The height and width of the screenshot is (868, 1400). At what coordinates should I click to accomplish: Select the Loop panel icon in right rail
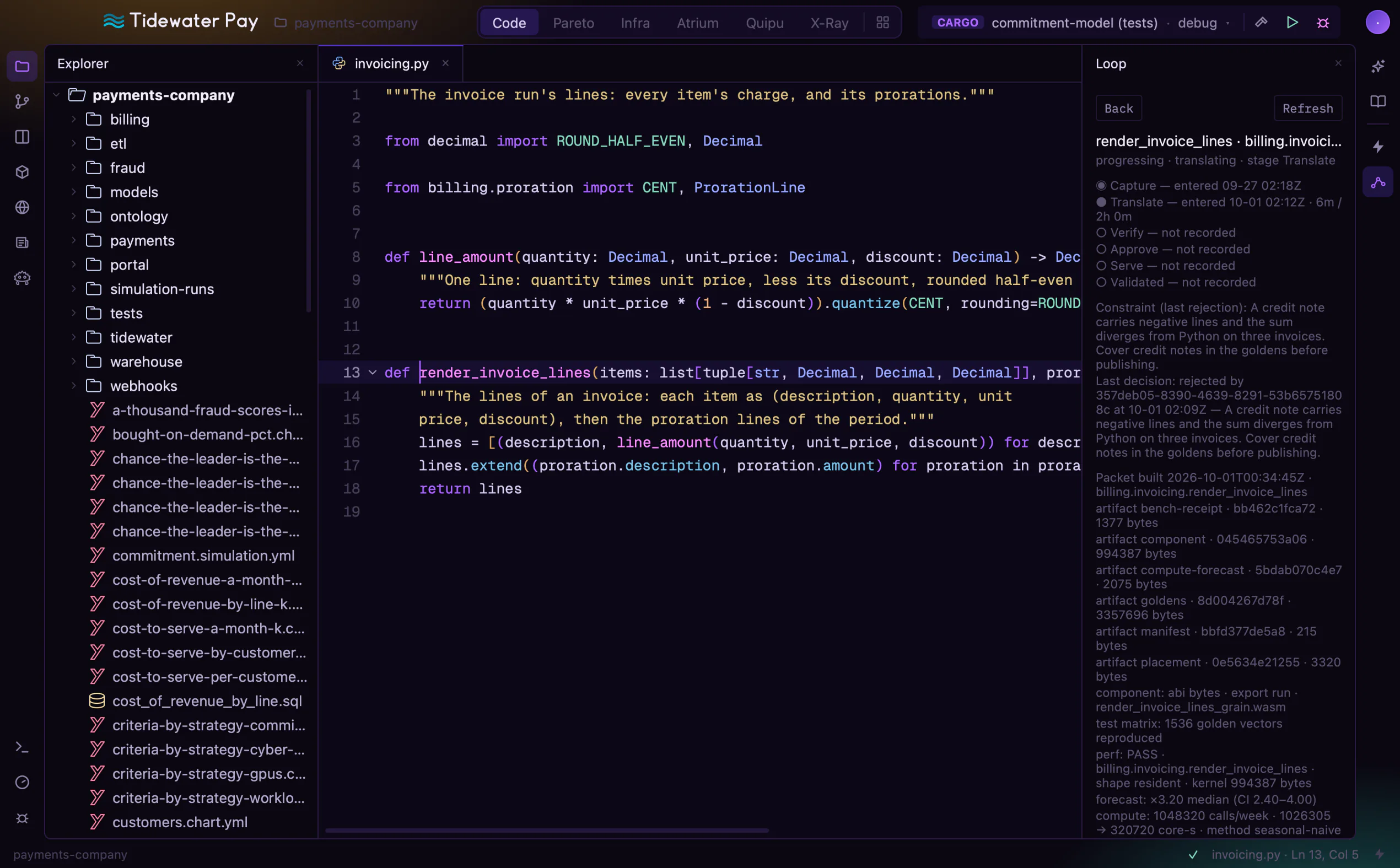coord(1377,182)
